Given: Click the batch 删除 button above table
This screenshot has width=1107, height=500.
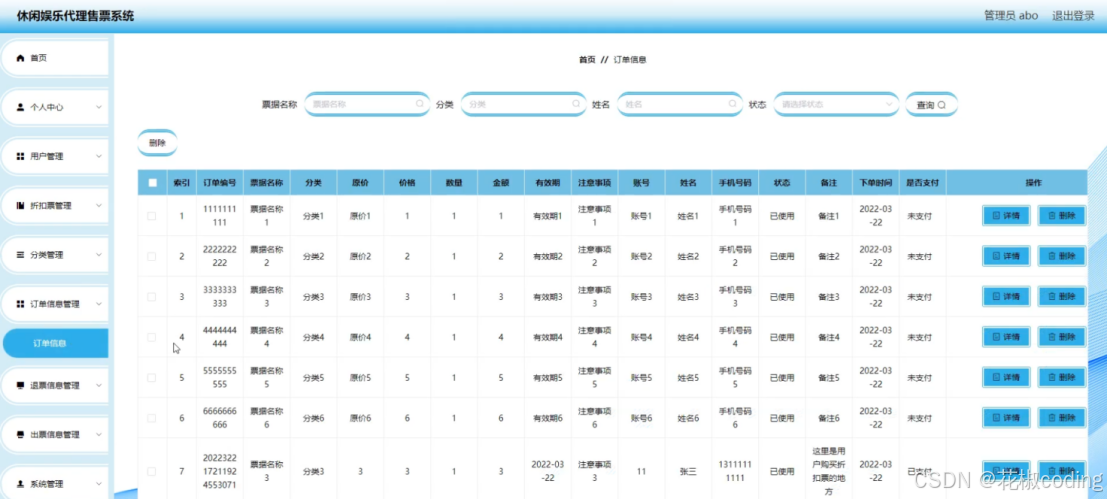Looking at the screenshot, I should [x=157, y=143].
